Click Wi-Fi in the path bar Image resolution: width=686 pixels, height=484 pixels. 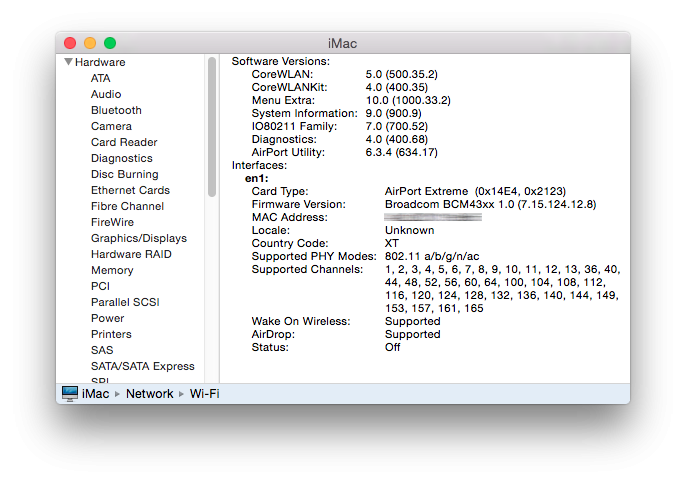coord(204,393)
